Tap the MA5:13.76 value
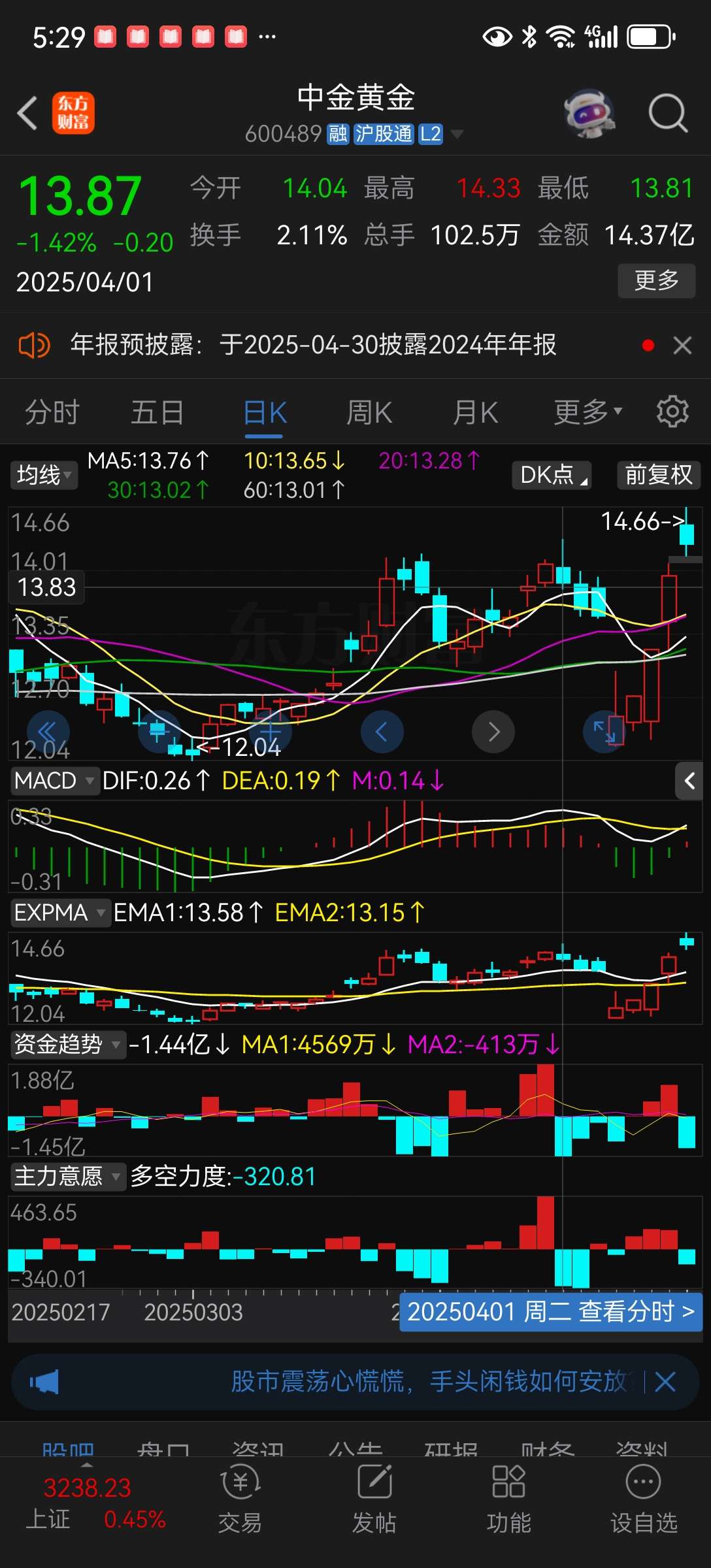 point(148,461)
